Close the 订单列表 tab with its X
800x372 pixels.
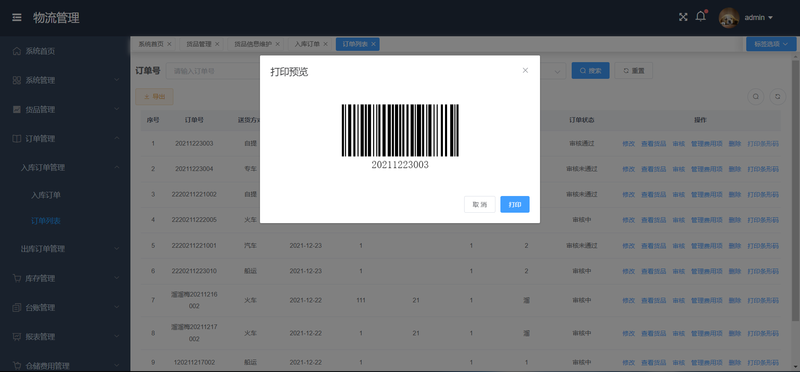(x=373, y=44)
